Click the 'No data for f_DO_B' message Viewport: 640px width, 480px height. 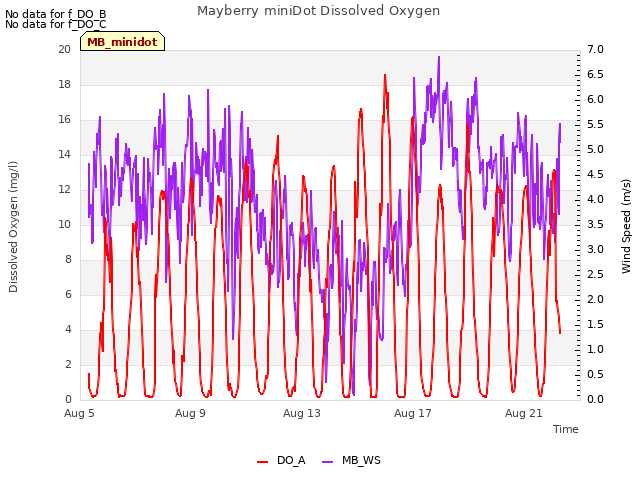56,14
